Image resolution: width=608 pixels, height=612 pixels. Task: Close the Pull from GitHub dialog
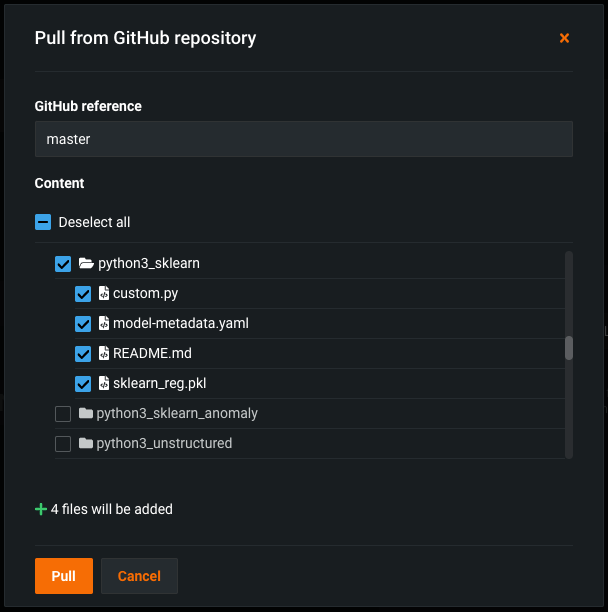[x=564, y=38]
